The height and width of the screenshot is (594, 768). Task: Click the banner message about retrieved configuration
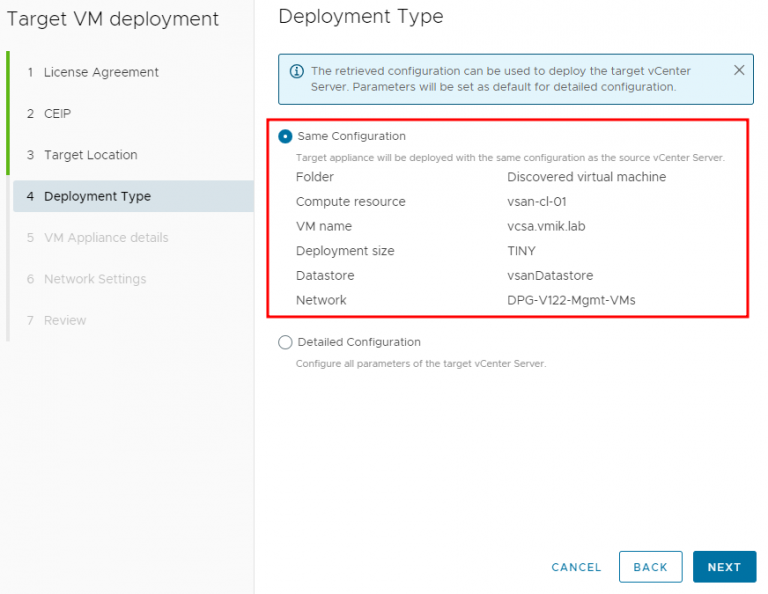tap(501, 79)
